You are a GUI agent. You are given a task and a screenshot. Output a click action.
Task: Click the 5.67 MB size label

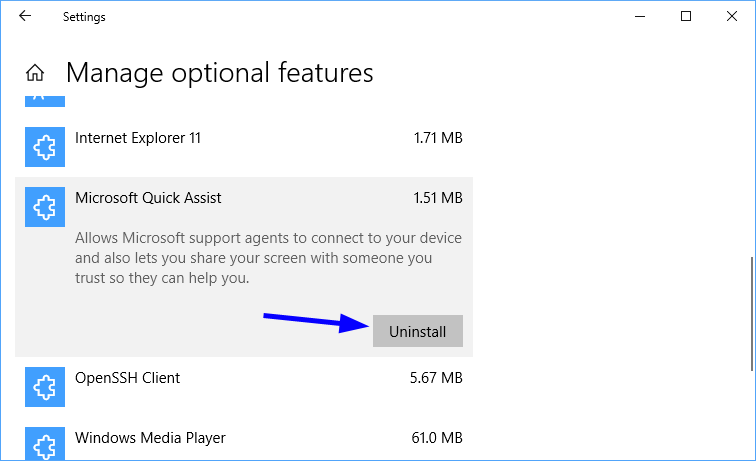(436, 378)
